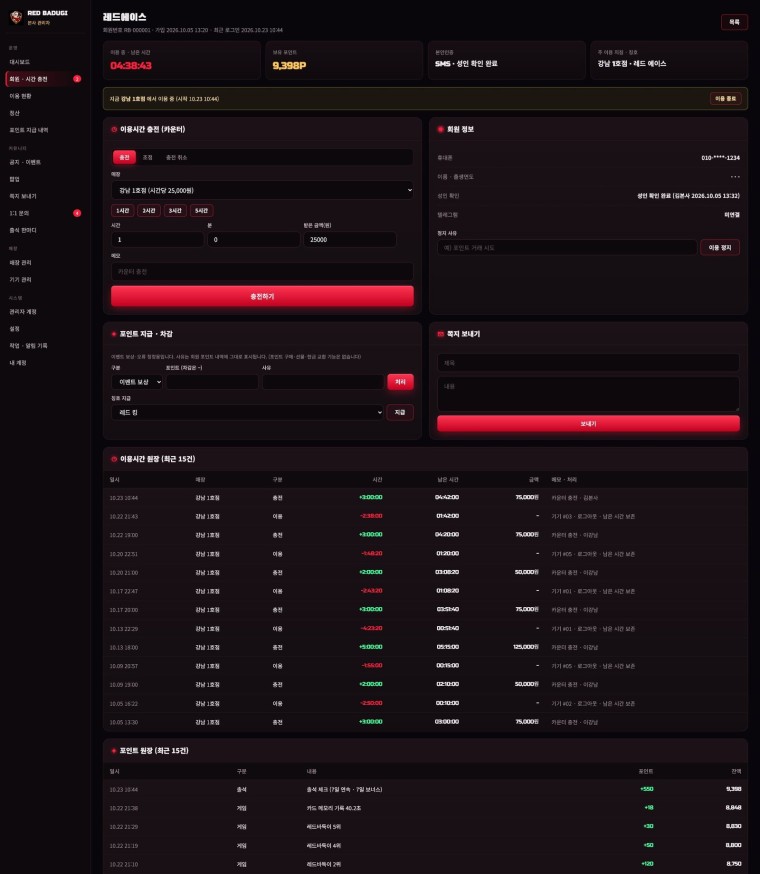
Task: Click the 충전하기 button
Action: click(262, 296)
